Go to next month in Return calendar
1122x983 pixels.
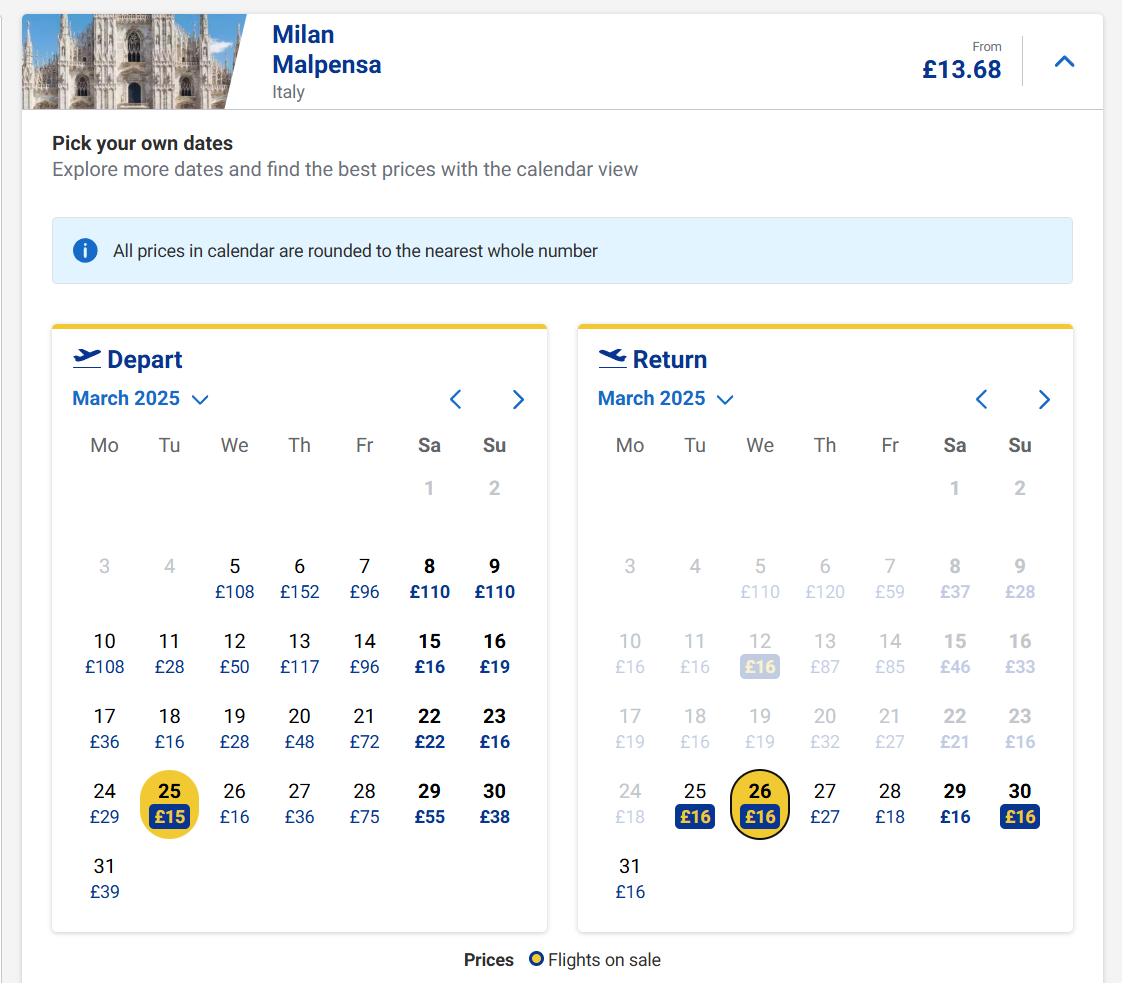[1045, 399]
